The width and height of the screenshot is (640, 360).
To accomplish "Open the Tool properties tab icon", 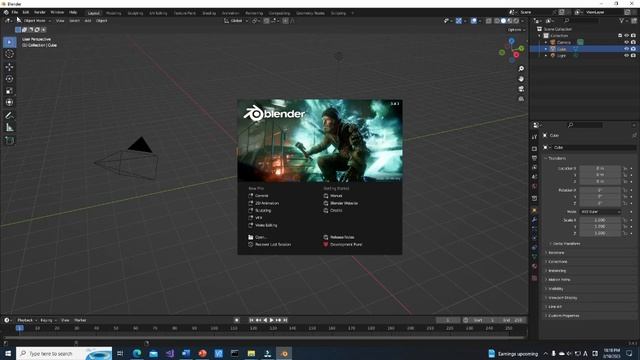I will pyautogui.click(x=534, y=137).
